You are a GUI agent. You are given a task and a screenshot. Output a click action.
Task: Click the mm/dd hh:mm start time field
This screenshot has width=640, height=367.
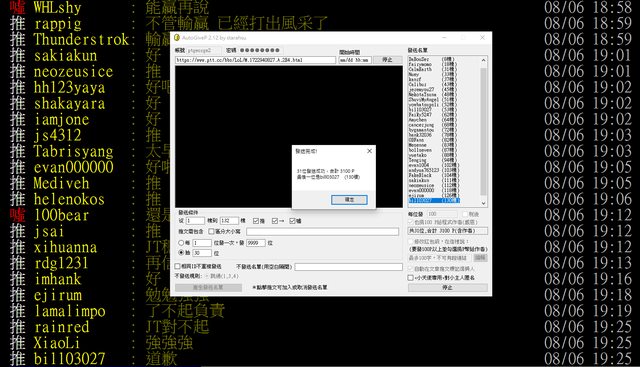(355, 60)
